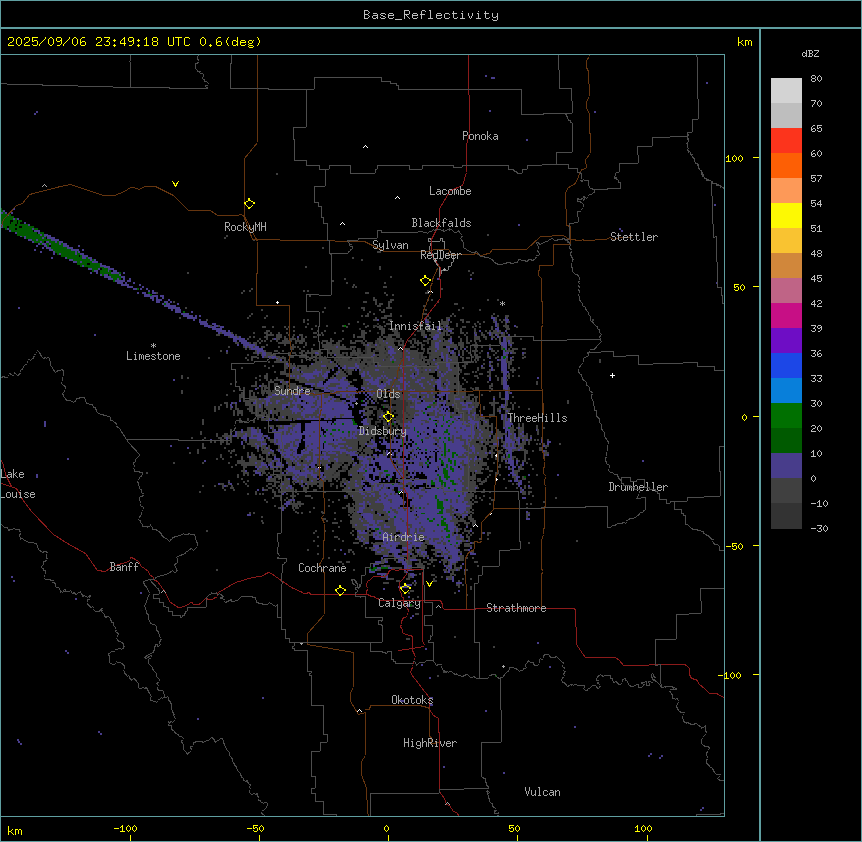This screenshot has height=842, width=862.
Task: Click the green 30 dBZ legend swatch
Action: point(786,416)
